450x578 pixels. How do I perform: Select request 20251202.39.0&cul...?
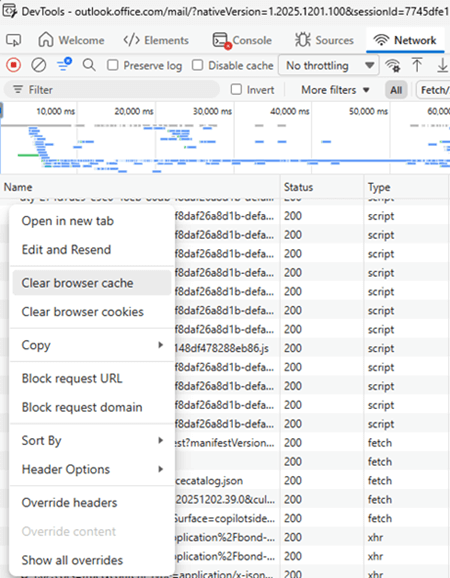coord(226,499)
